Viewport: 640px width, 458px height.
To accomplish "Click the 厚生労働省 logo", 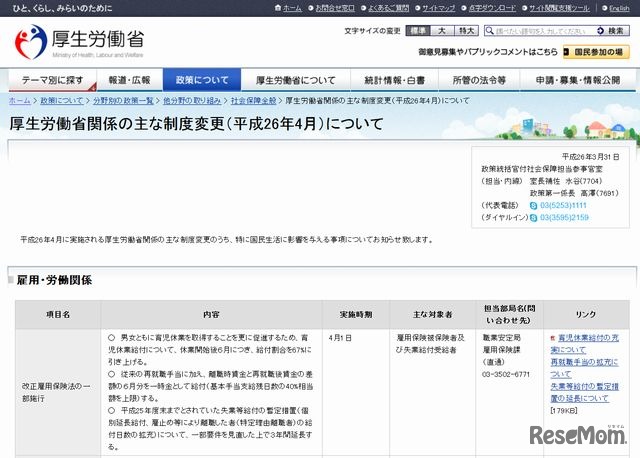I will tap(79, 42).
